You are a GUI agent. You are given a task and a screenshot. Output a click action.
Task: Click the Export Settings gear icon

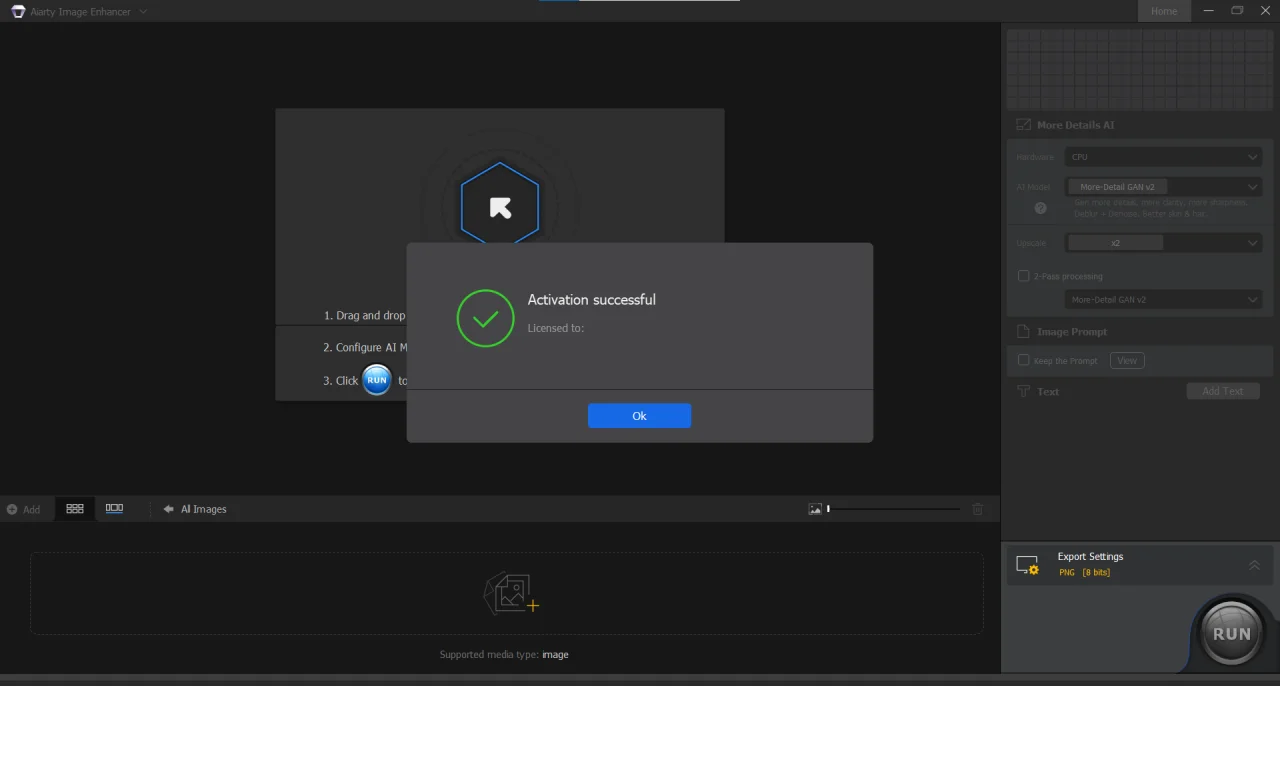pos(1027,565)
